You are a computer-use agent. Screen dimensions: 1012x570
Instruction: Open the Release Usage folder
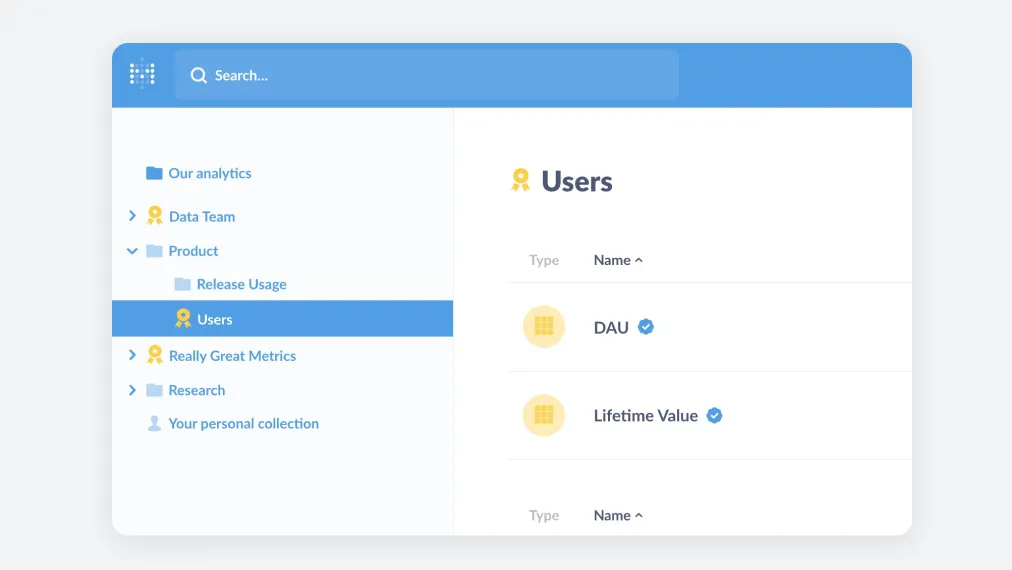coord(241,284)
